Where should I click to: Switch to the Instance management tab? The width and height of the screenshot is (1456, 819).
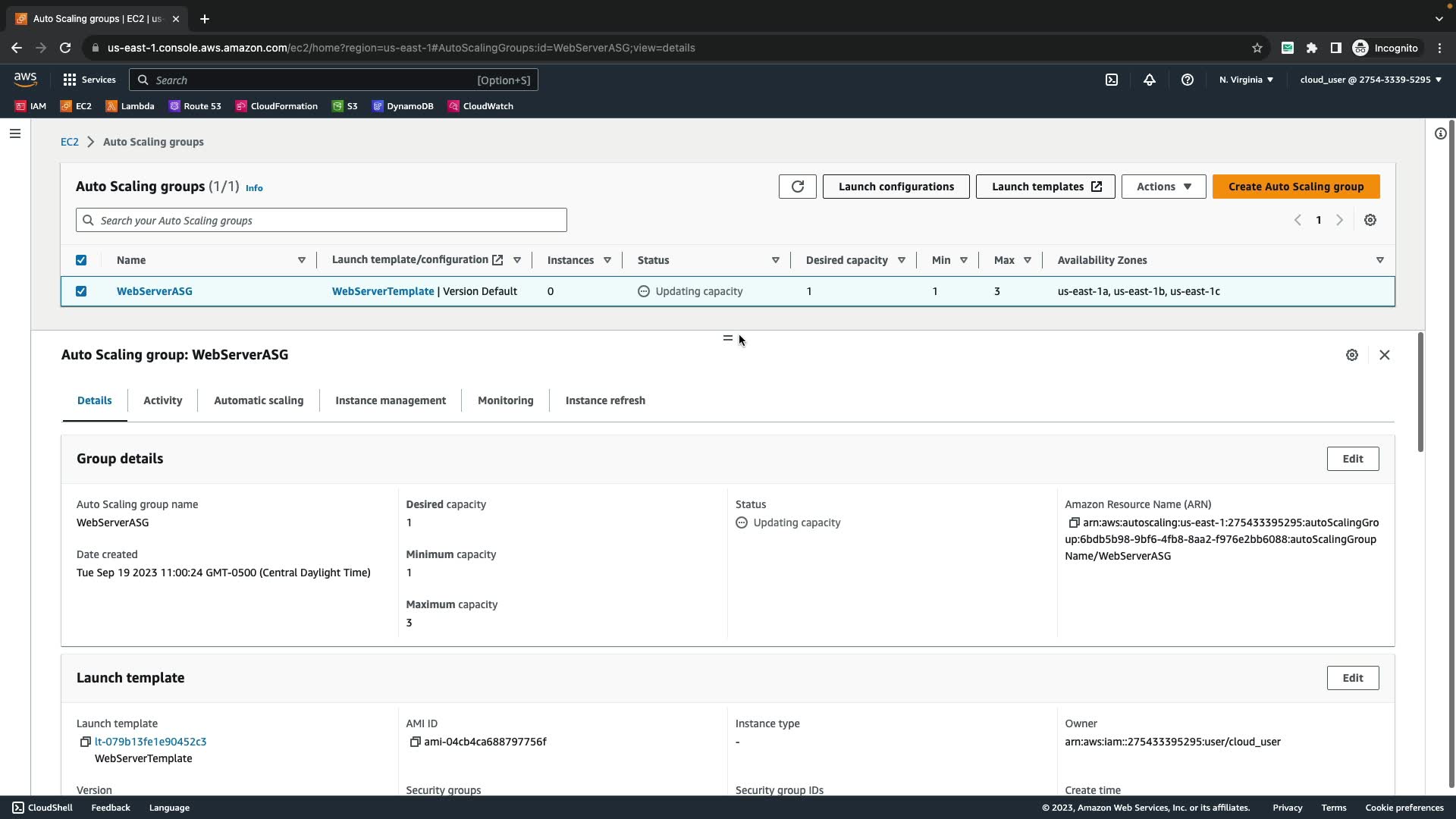(391, 400)
